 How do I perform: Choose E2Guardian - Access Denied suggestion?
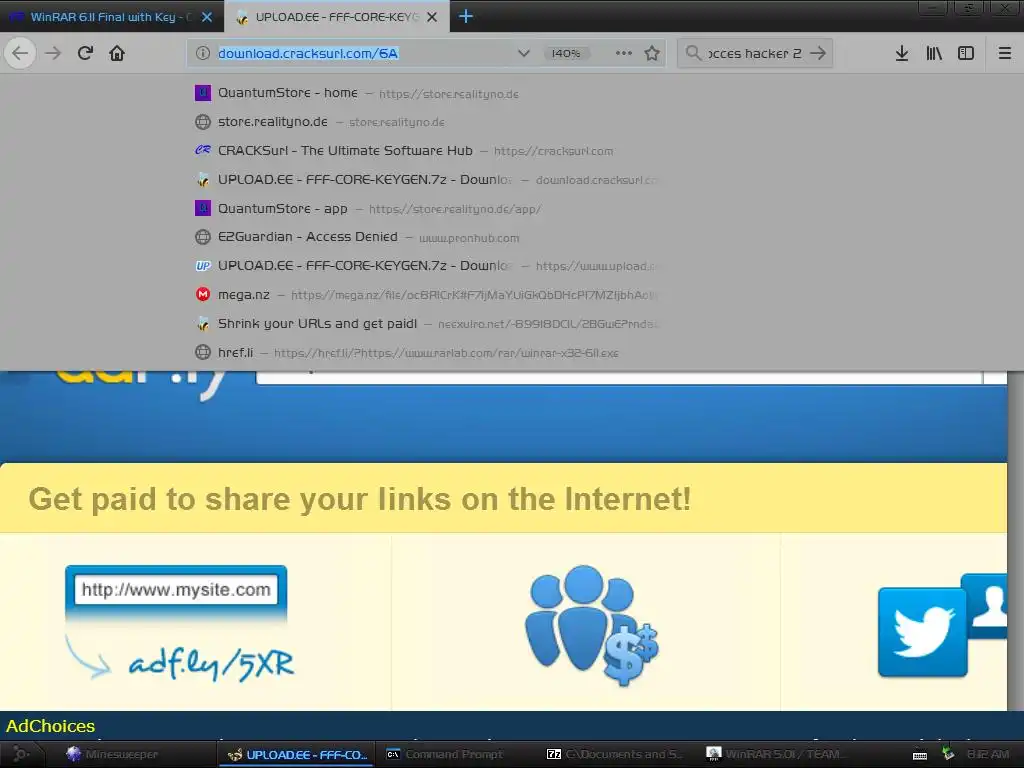click(428, 237)
